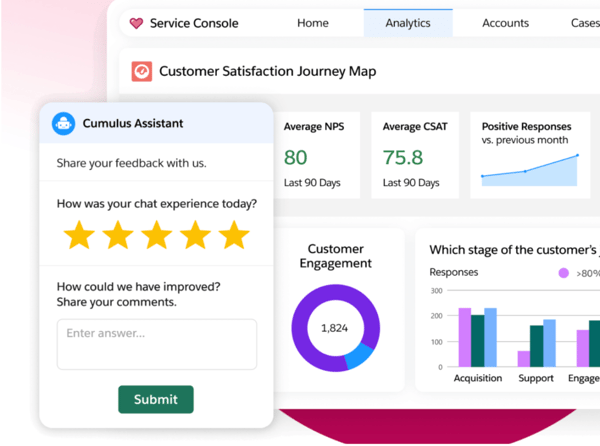Screen dimensions: 600x446
Task: Click the 1,824 engagement total
Action: point(334,328)
